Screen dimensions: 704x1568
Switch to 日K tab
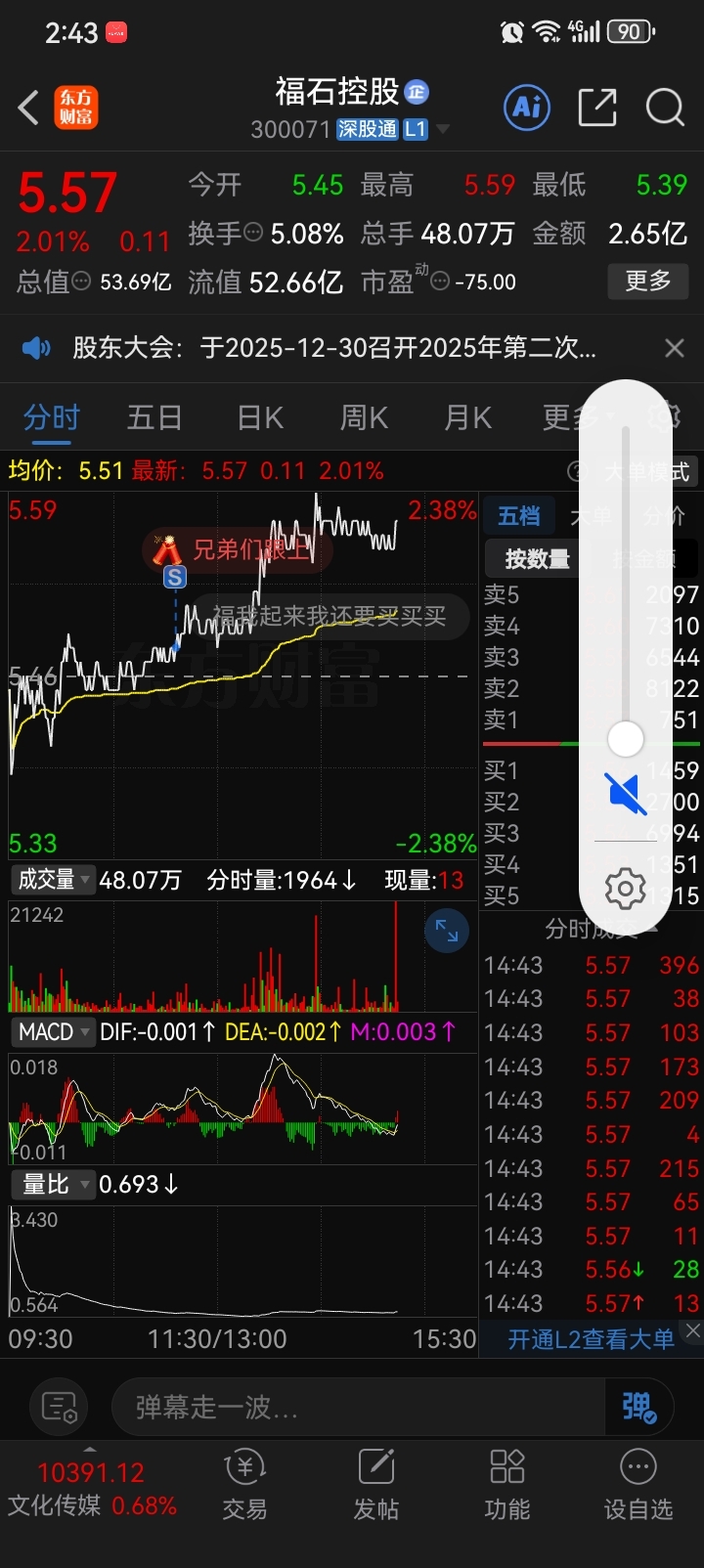coord(260,418)
